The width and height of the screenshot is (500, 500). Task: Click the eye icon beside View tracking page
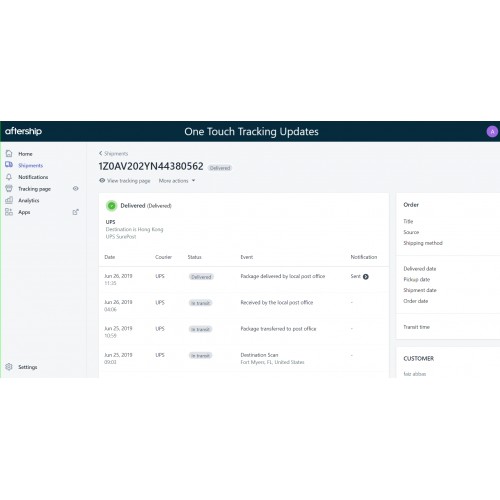coord(102,180)
